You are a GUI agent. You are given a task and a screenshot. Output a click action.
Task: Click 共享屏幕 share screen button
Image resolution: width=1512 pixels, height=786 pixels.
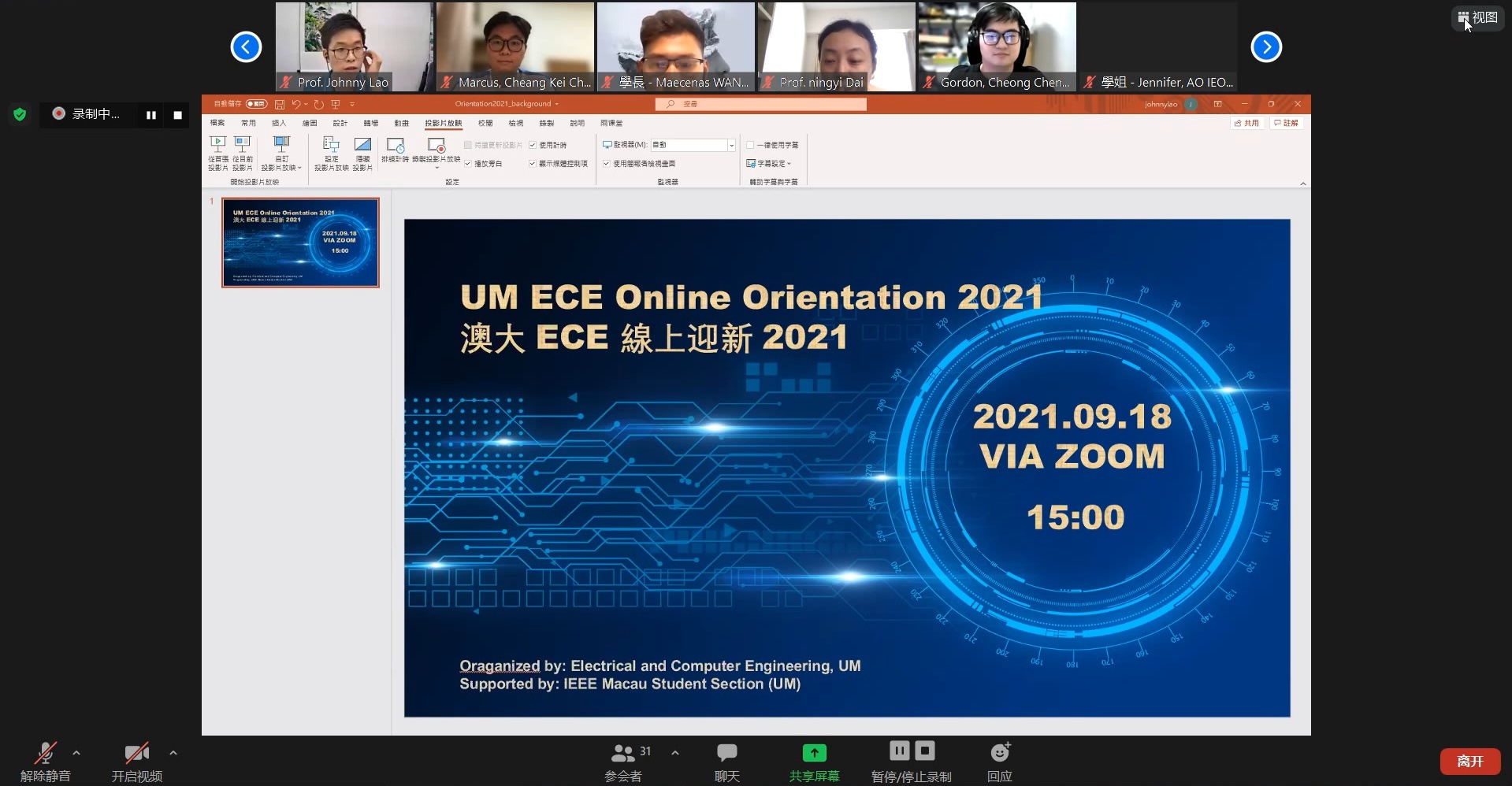(814, 762)
